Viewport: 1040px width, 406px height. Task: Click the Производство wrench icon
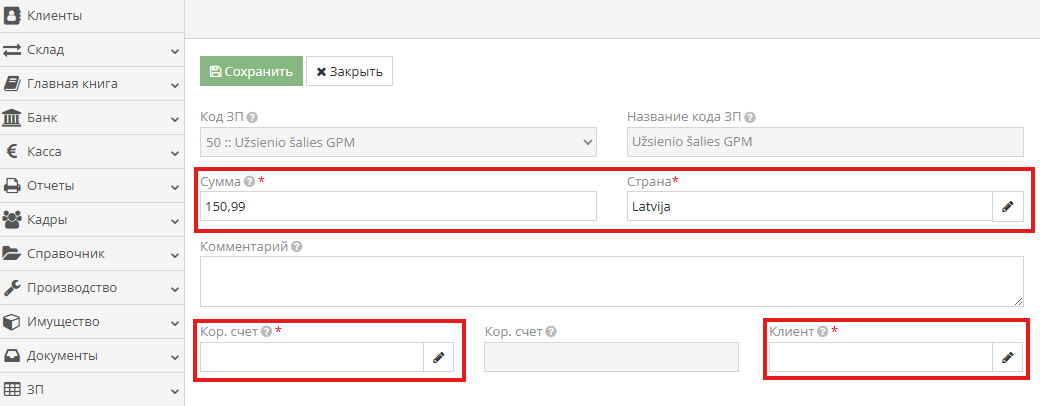click(12, 288)
